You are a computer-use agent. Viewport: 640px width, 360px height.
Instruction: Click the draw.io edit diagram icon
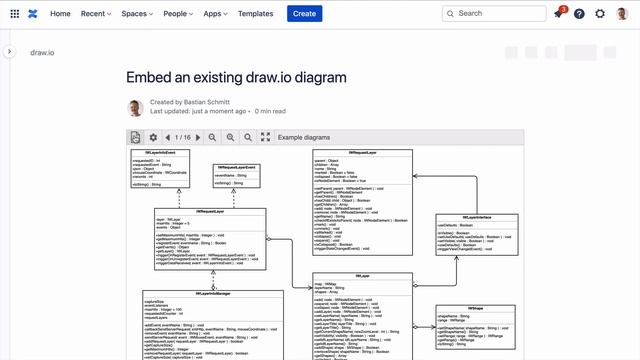coord(136,138)
